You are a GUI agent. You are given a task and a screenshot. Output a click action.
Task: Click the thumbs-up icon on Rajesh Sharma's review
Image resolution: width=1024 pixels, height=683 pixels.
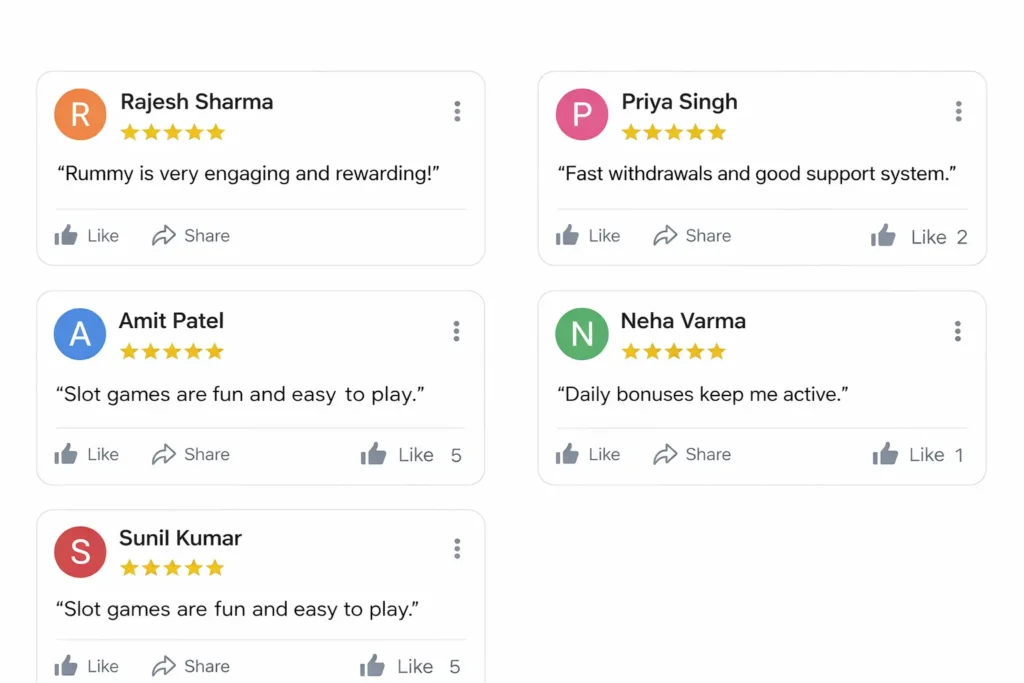(67, 236)
